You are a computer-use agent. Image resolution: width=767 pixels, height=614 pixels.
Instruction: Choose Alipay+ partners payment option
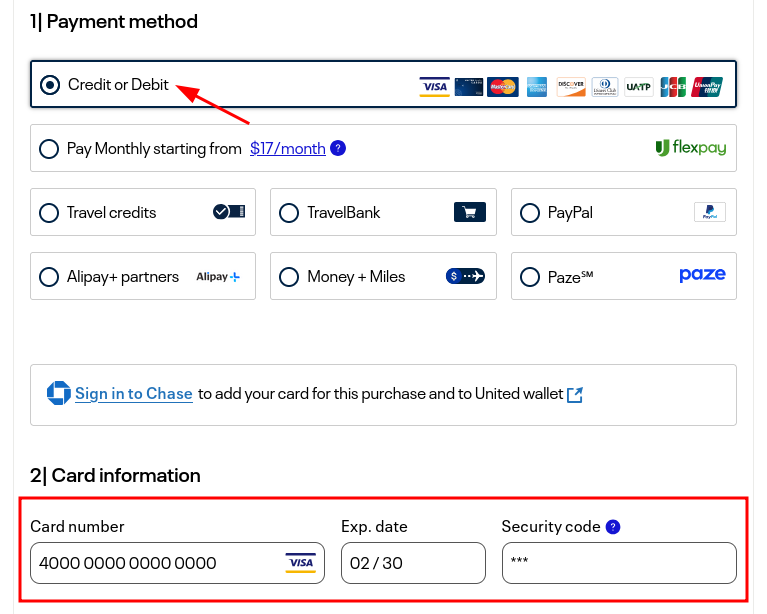click(x=49, y=277)
